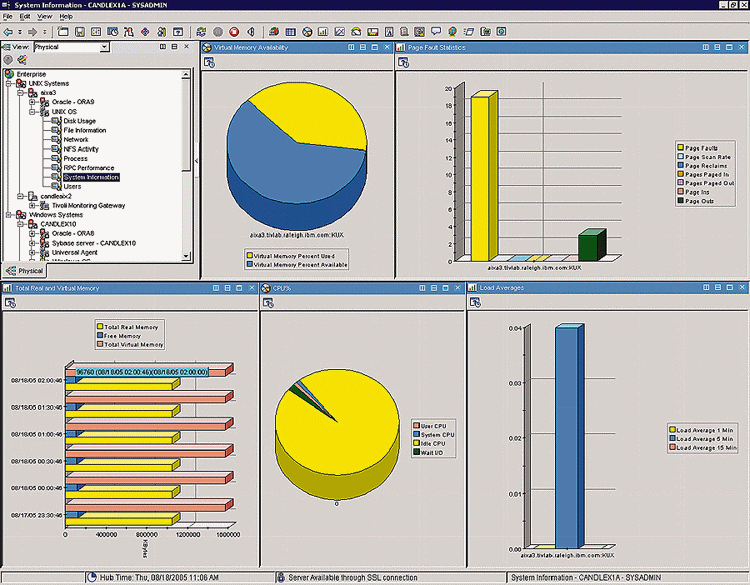
Task: Select the Bar Chart view toolbar icon
Action: coord(323,32)
